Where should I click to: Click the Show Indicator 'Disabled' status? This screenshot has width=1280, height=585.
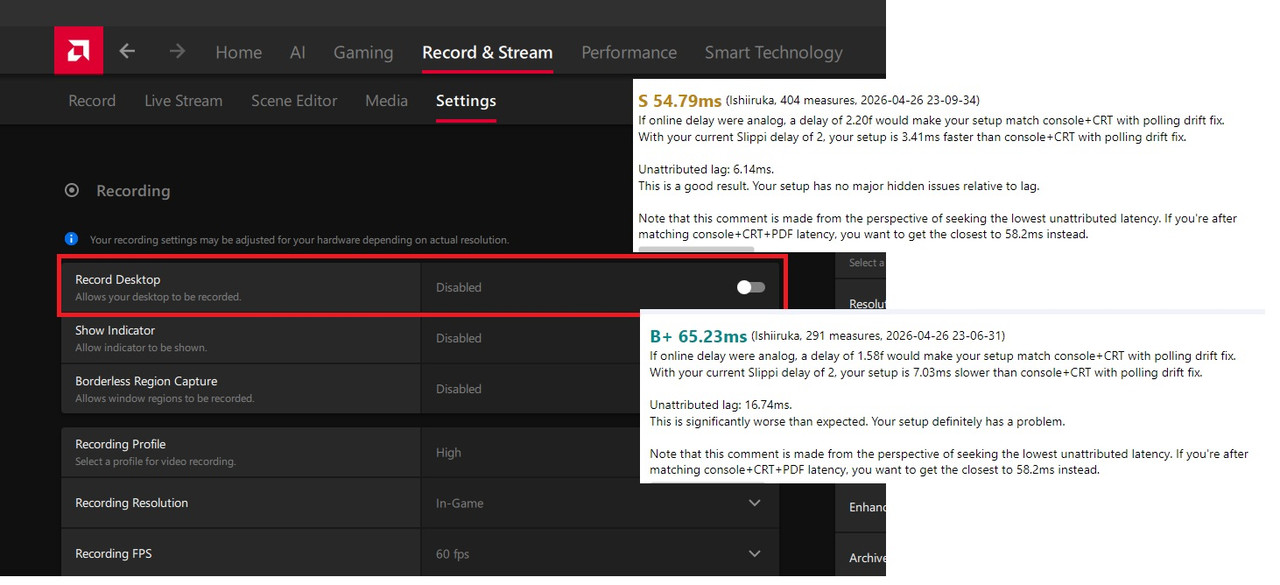click(x=459, y=338)
